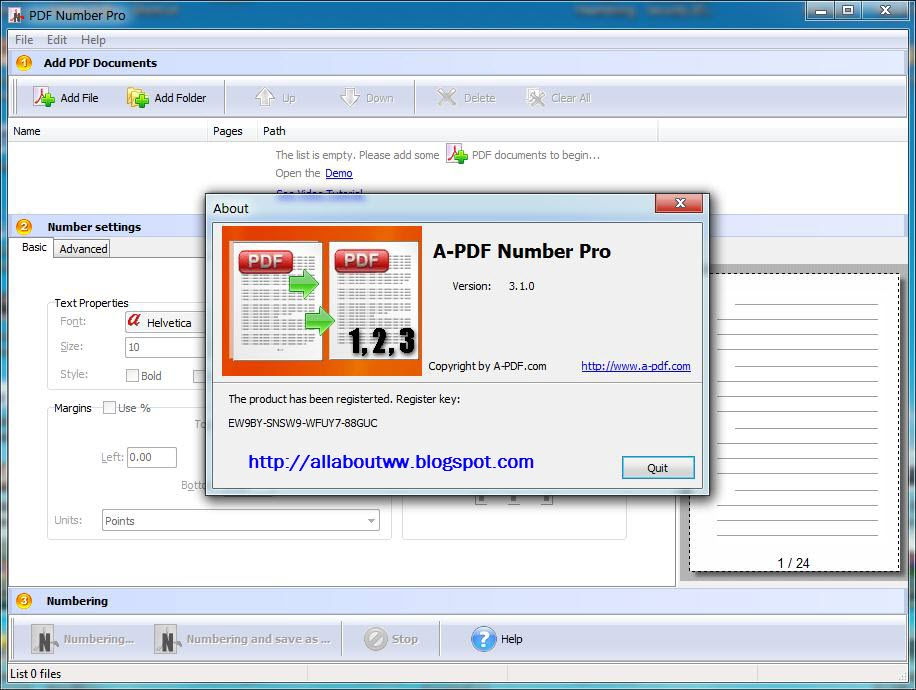916x690 pixels.
Task: Click the Helvetica font field
Action: (166, 322)
